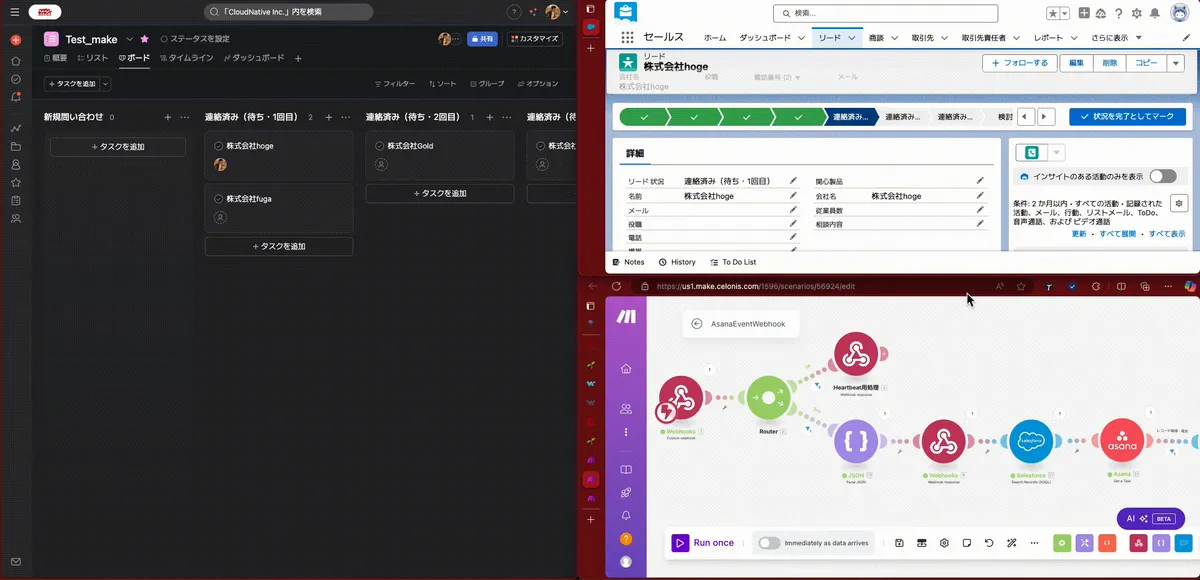1200x580 pixels.
Task: Open 商談 tab in Salesforce navigation
Action: click(x=877, y=37)
